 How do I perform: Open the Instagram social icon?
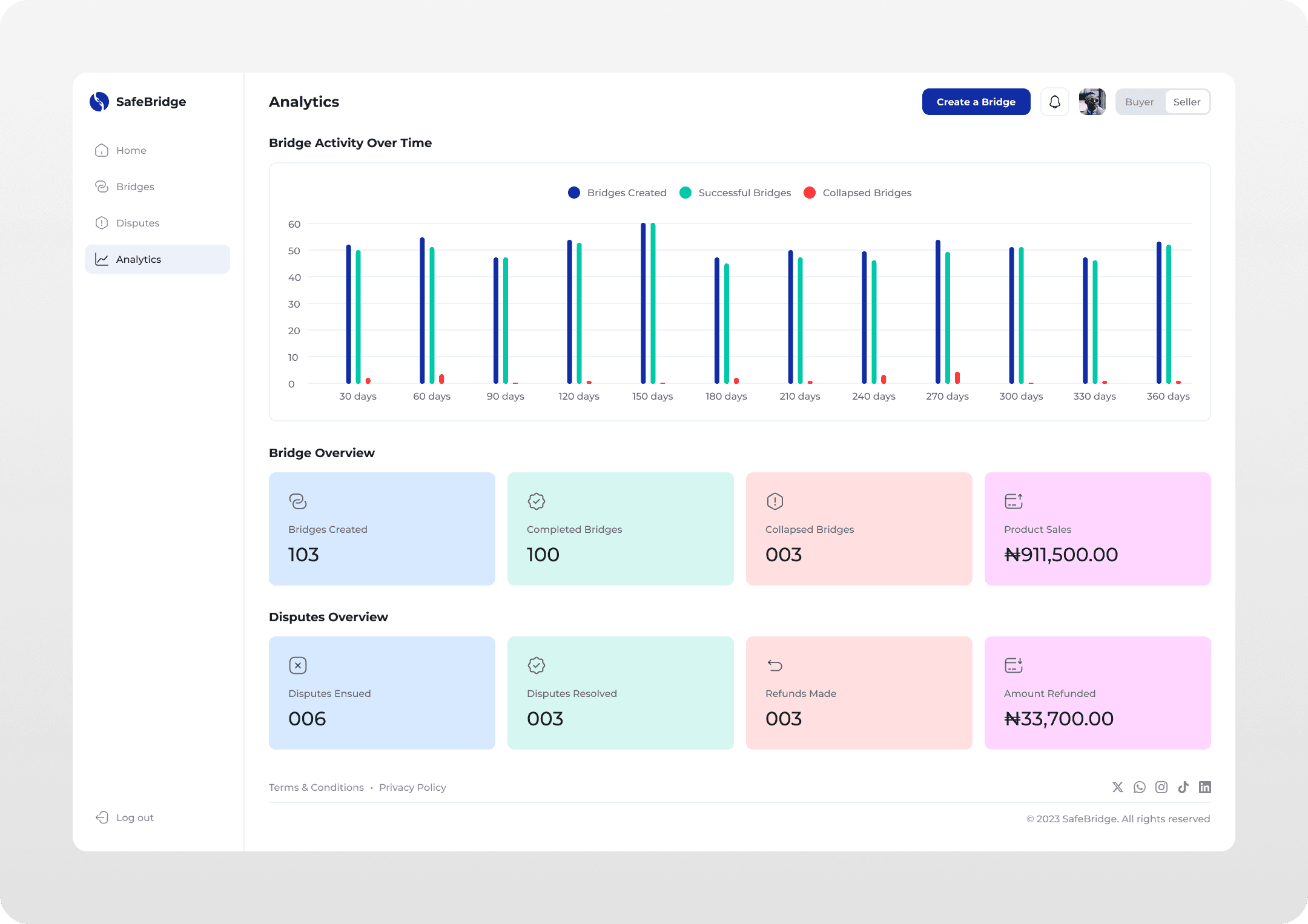tap(1161, 787)
